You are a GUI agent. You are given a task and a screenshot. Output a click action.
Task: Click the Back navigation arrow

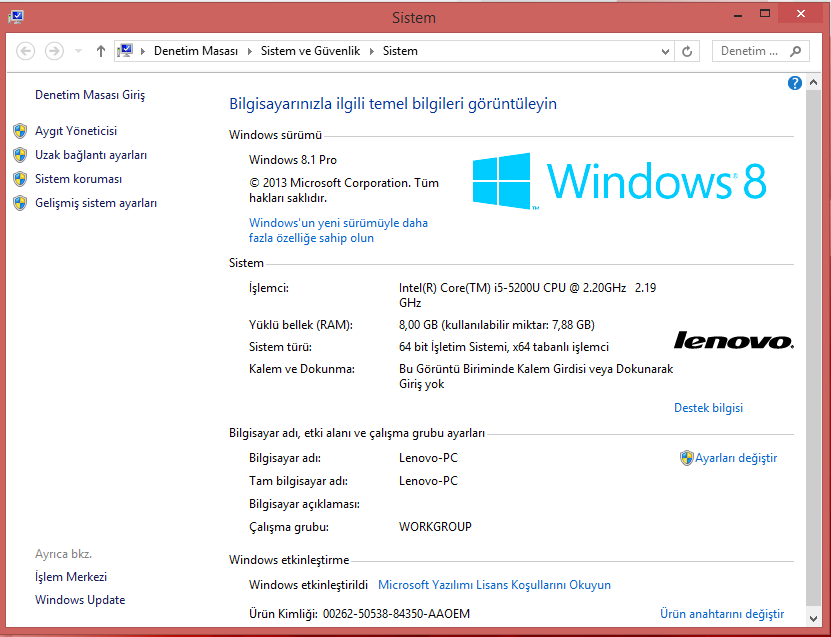[x=25, y=51]
